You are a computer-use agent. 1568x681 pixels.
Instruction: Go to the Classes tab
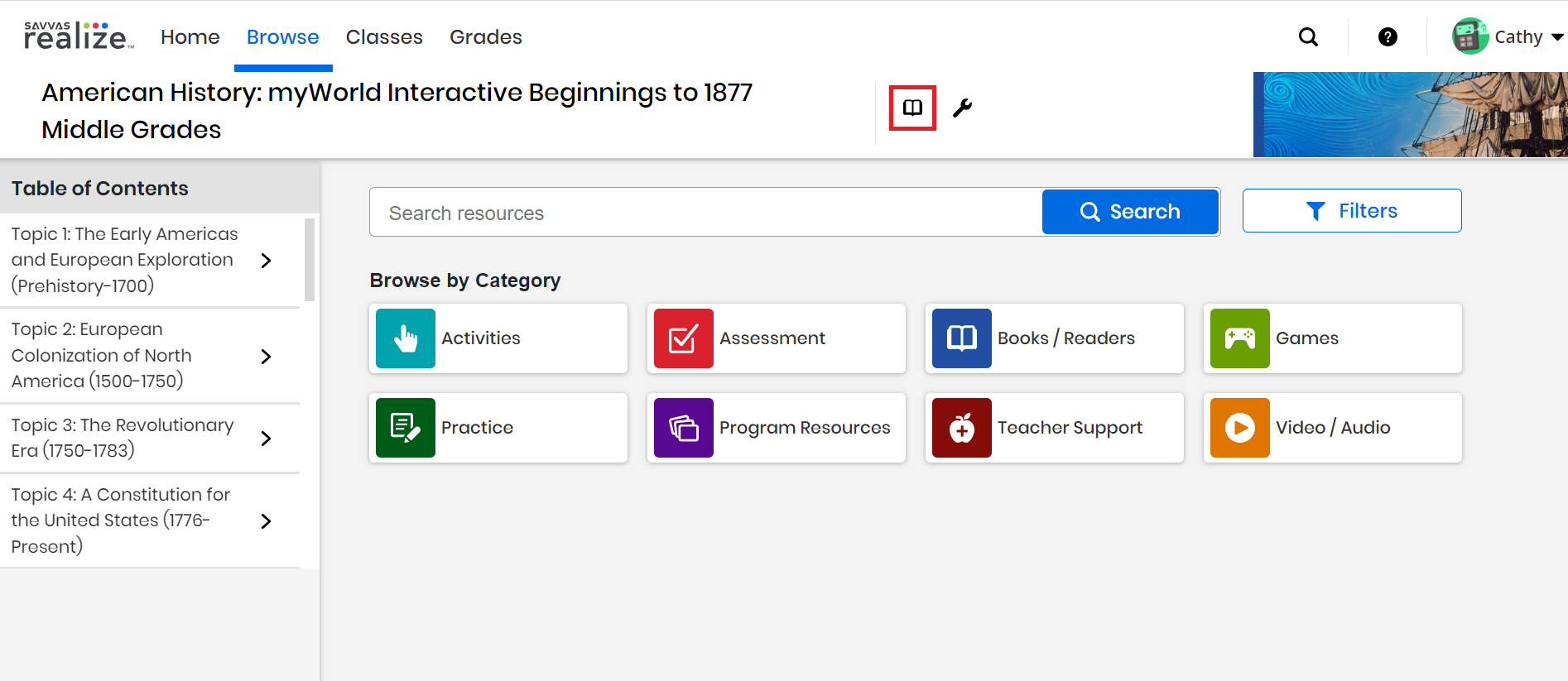coord(384,37)
